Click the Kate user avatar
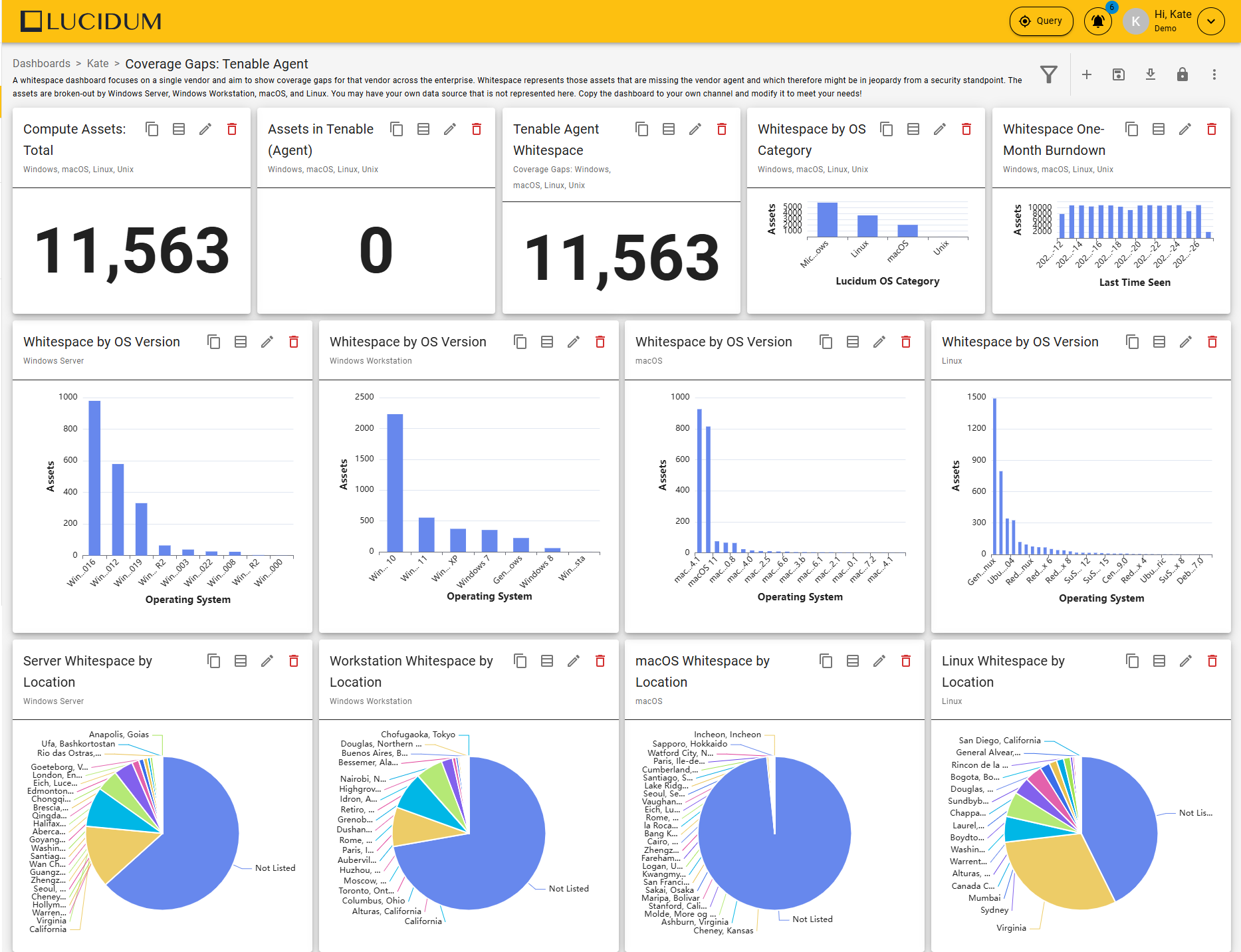 coord(1136,21)
